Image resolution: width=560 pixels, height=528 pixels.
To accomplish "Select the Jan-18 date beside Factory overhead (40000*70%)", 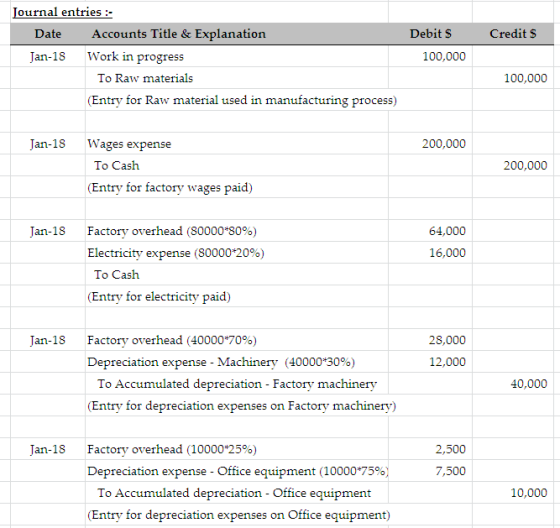I will [48, 340].
